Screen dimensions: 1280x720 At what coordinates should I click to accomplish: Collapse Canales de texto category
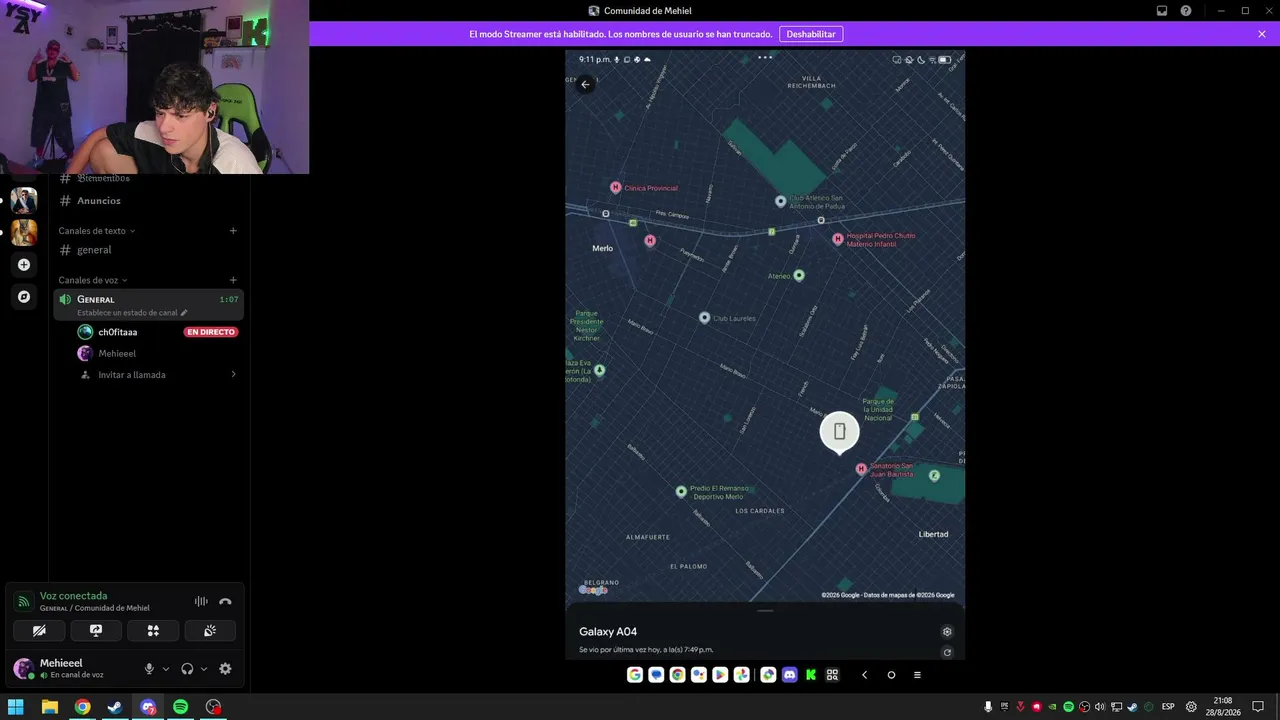96,231
